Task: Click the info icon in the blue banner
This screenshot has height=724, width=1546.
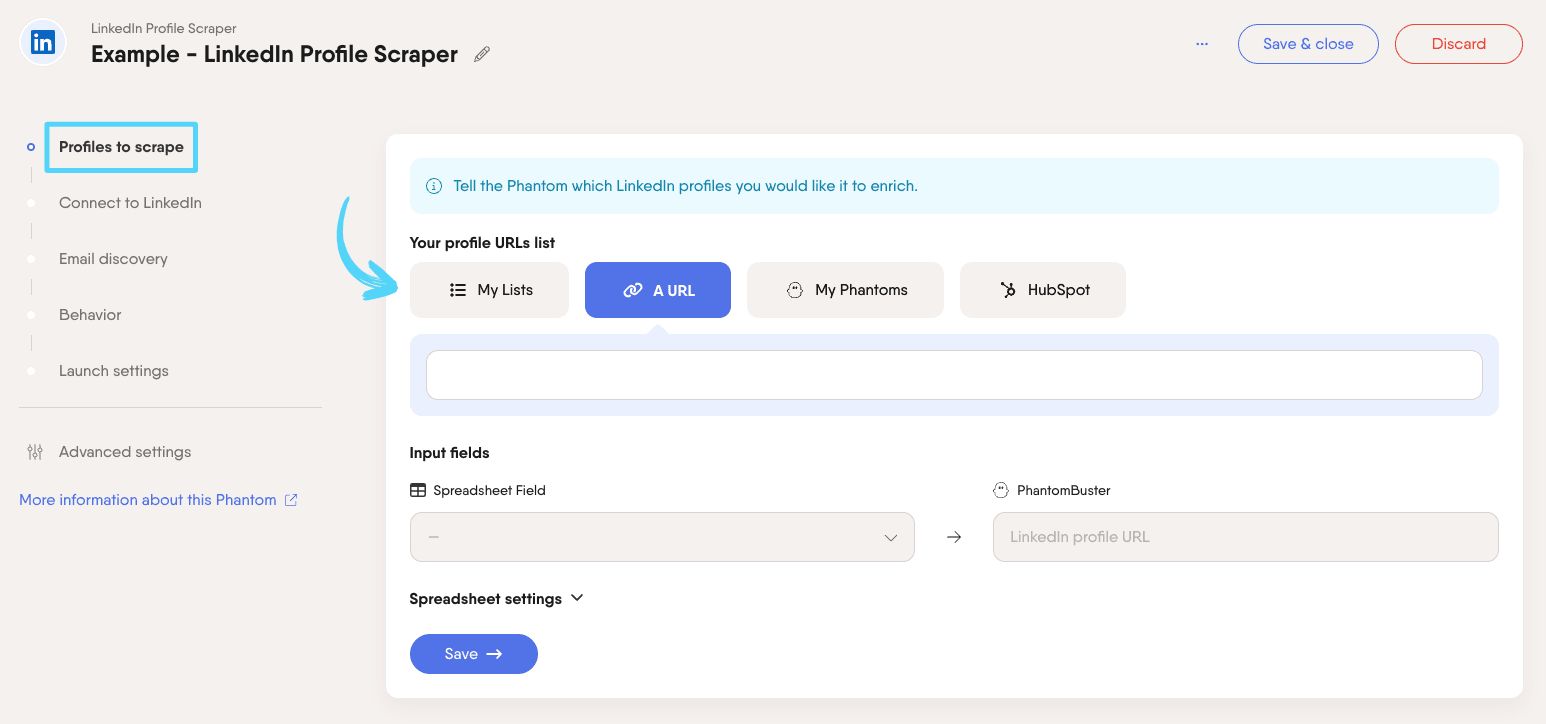Action: point(434,186)
